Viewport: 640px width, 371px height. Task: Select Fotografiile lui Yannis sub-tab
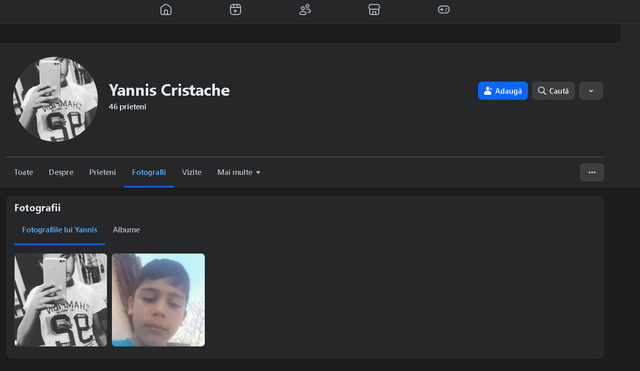(60, 230)
